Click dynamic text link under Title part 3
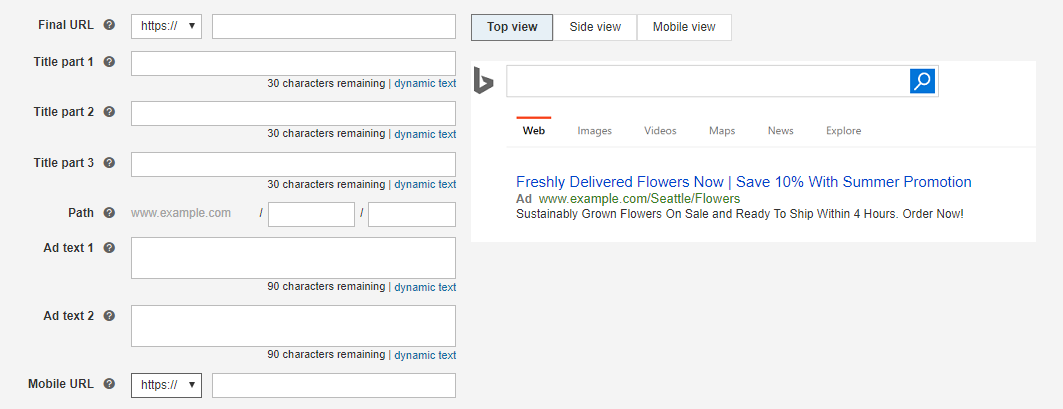Screen dimensions: 1063x409 pyautogui.click(x=425, y=184)
